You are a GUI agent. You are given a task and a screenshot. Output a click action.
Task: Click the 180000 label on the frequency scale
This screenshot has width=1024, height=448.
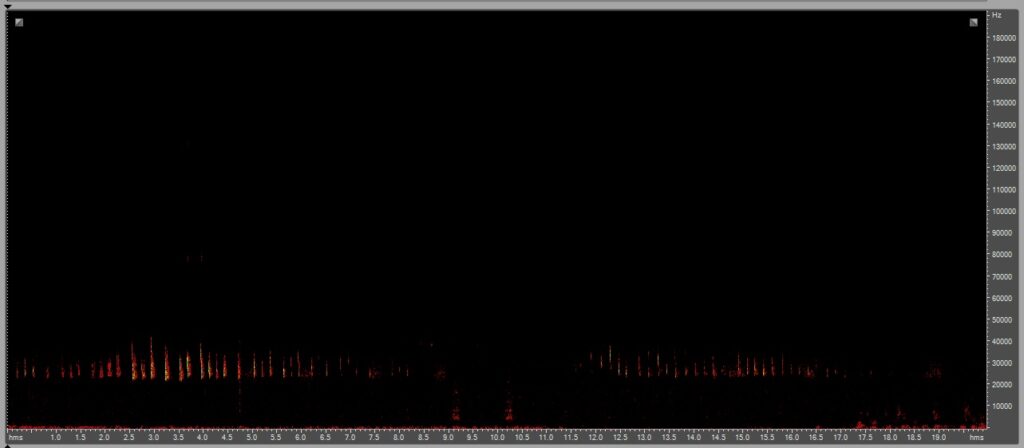pyautogui.click(x=1004, y=37)
